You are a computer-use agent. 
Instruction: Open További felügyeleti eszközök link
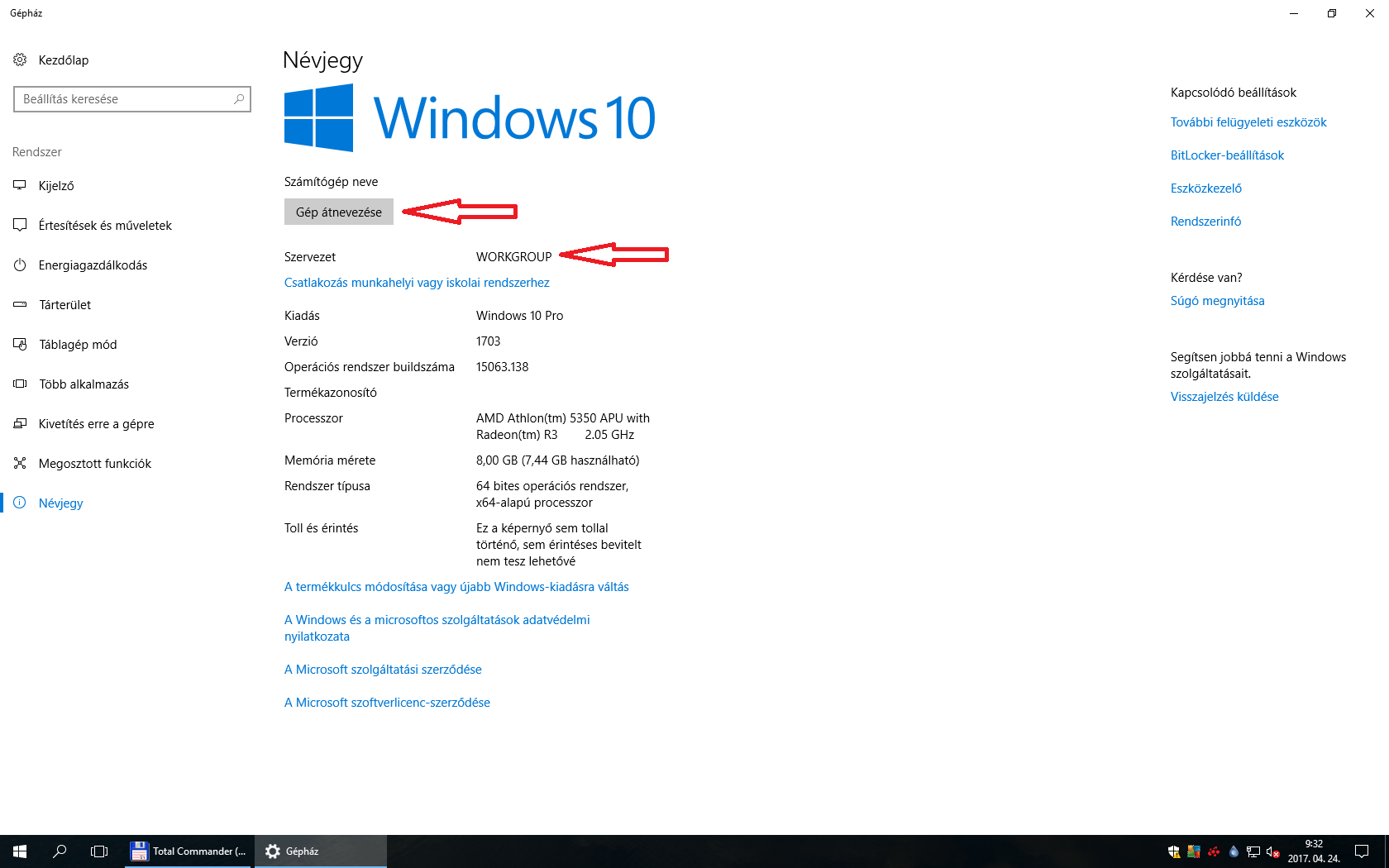1248,122
